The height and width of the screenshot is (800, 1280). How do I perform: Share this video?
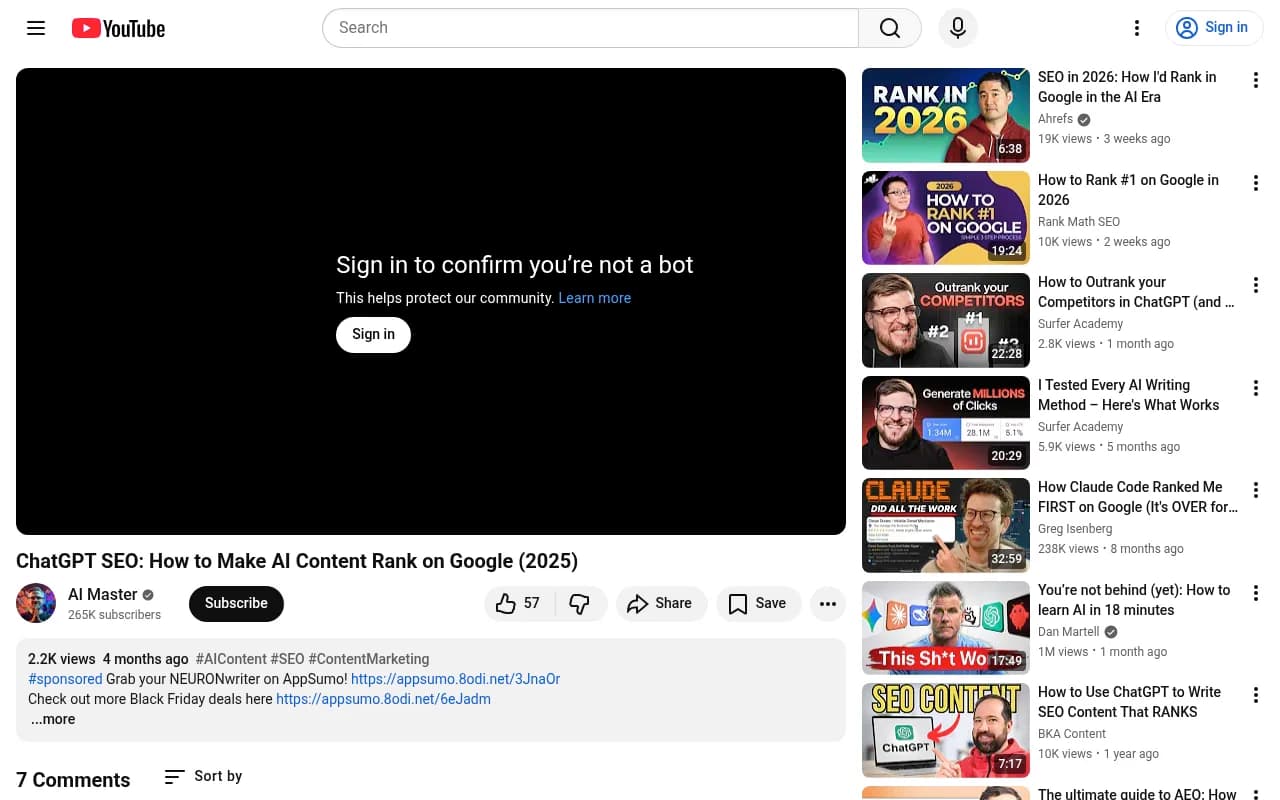660,603
